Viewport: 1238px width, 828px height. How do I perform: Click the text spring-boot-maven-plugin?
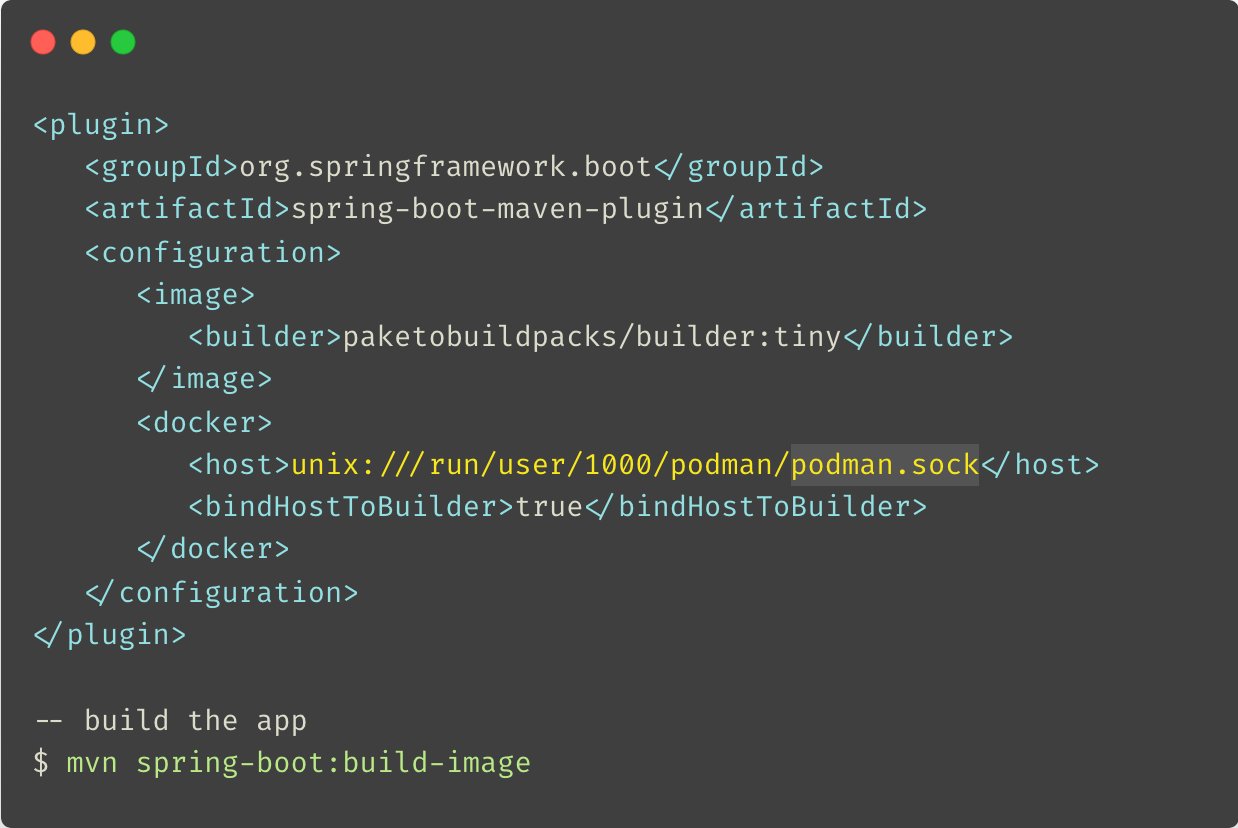498,209
